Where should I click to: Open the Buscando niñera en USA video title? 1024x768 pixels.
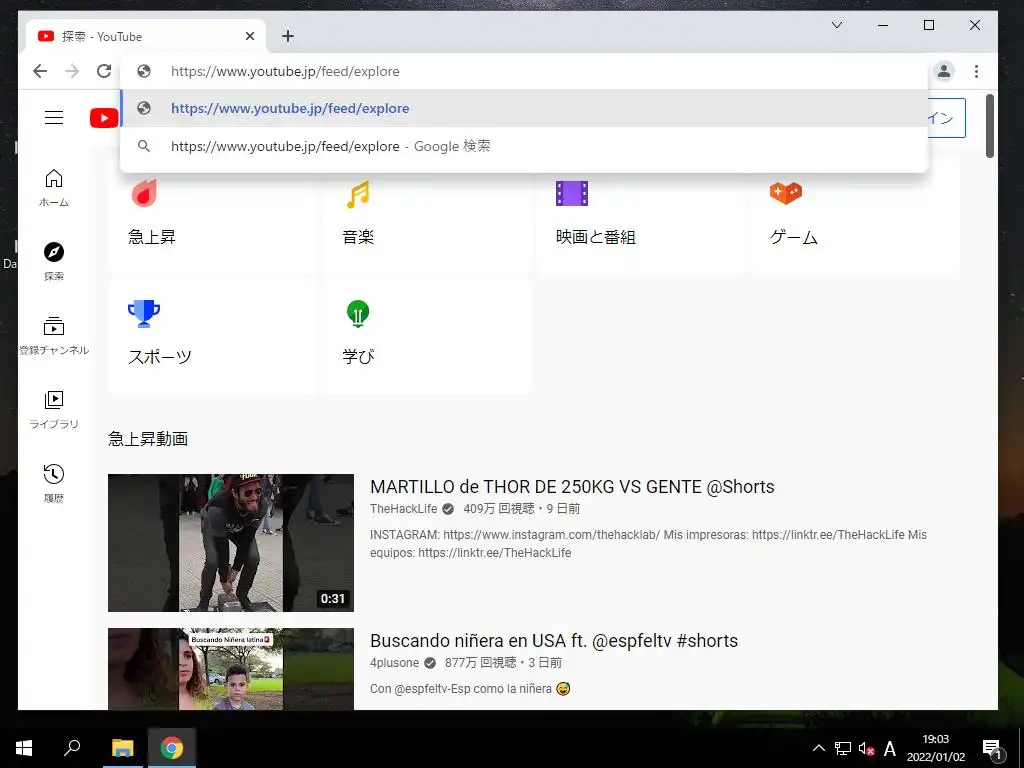coord(554,641)
